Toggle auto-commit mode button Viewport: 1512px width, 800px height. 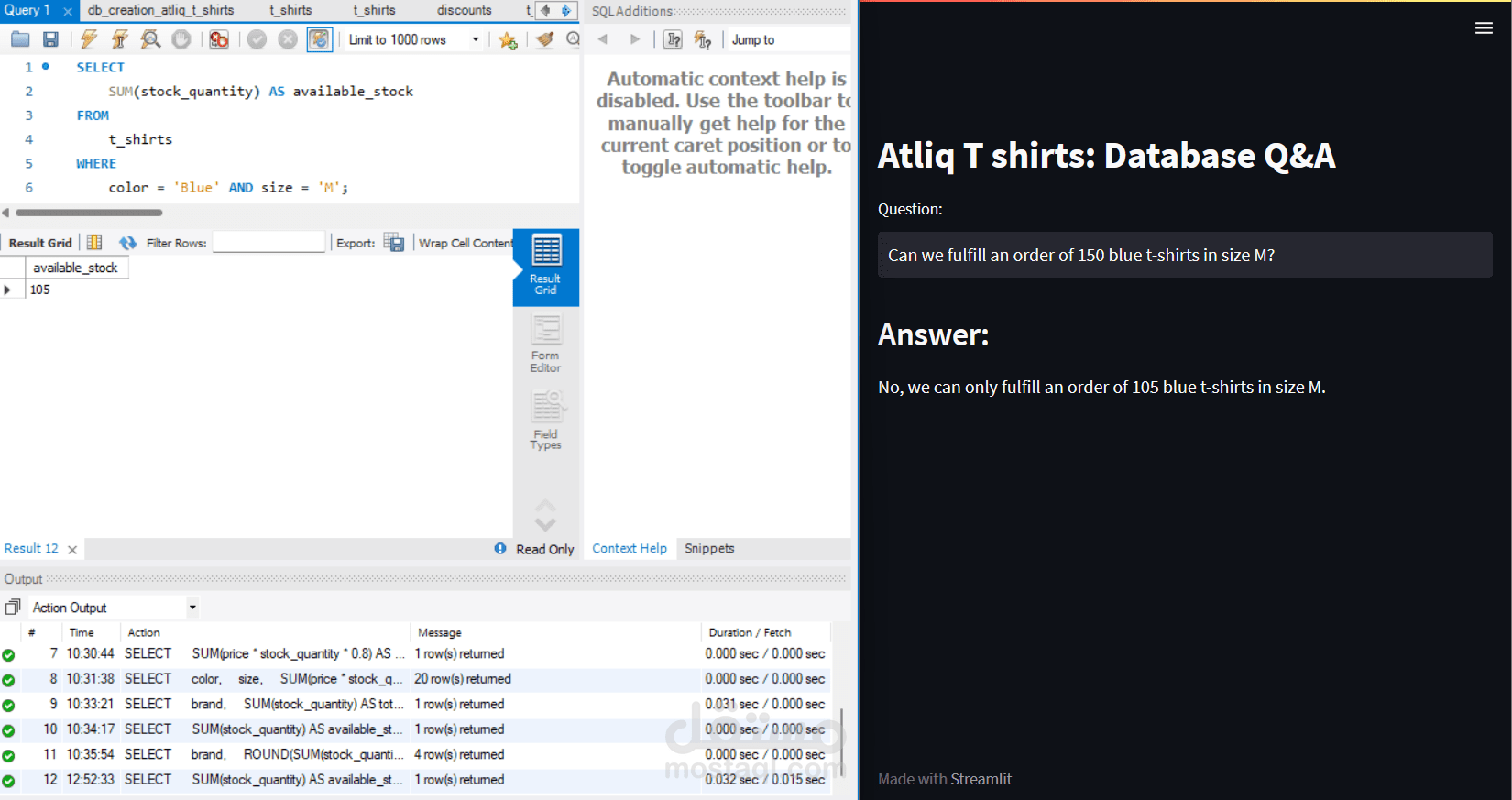pos(319,39)
